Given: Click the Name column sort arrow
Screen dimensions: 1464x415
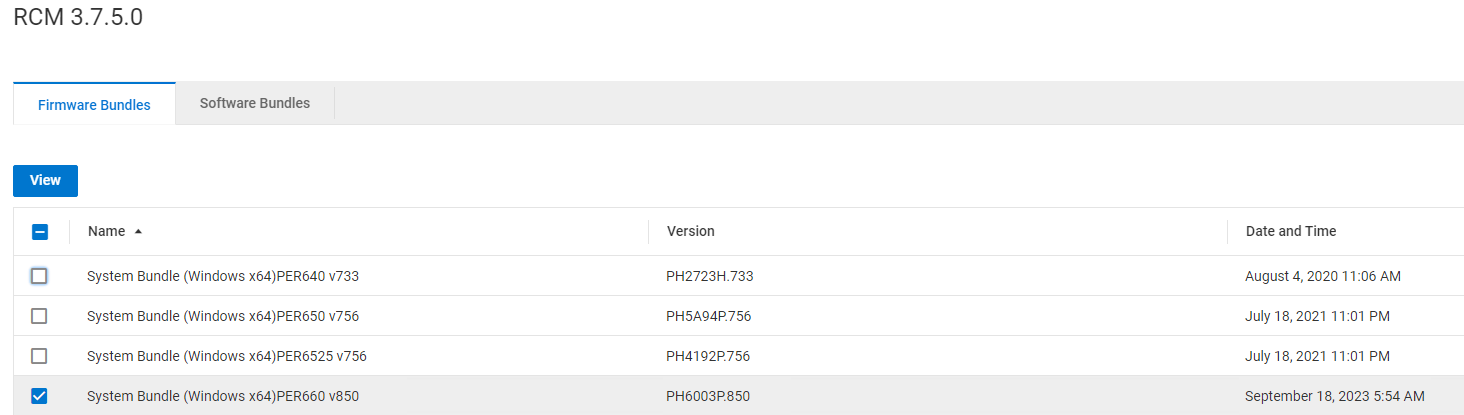Looking at the screenshot, I should click(x=138, y=231).
